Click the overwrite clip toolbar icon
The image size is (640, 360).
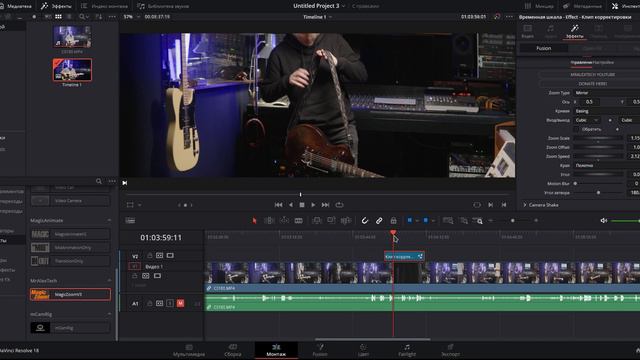click(331, 220)
